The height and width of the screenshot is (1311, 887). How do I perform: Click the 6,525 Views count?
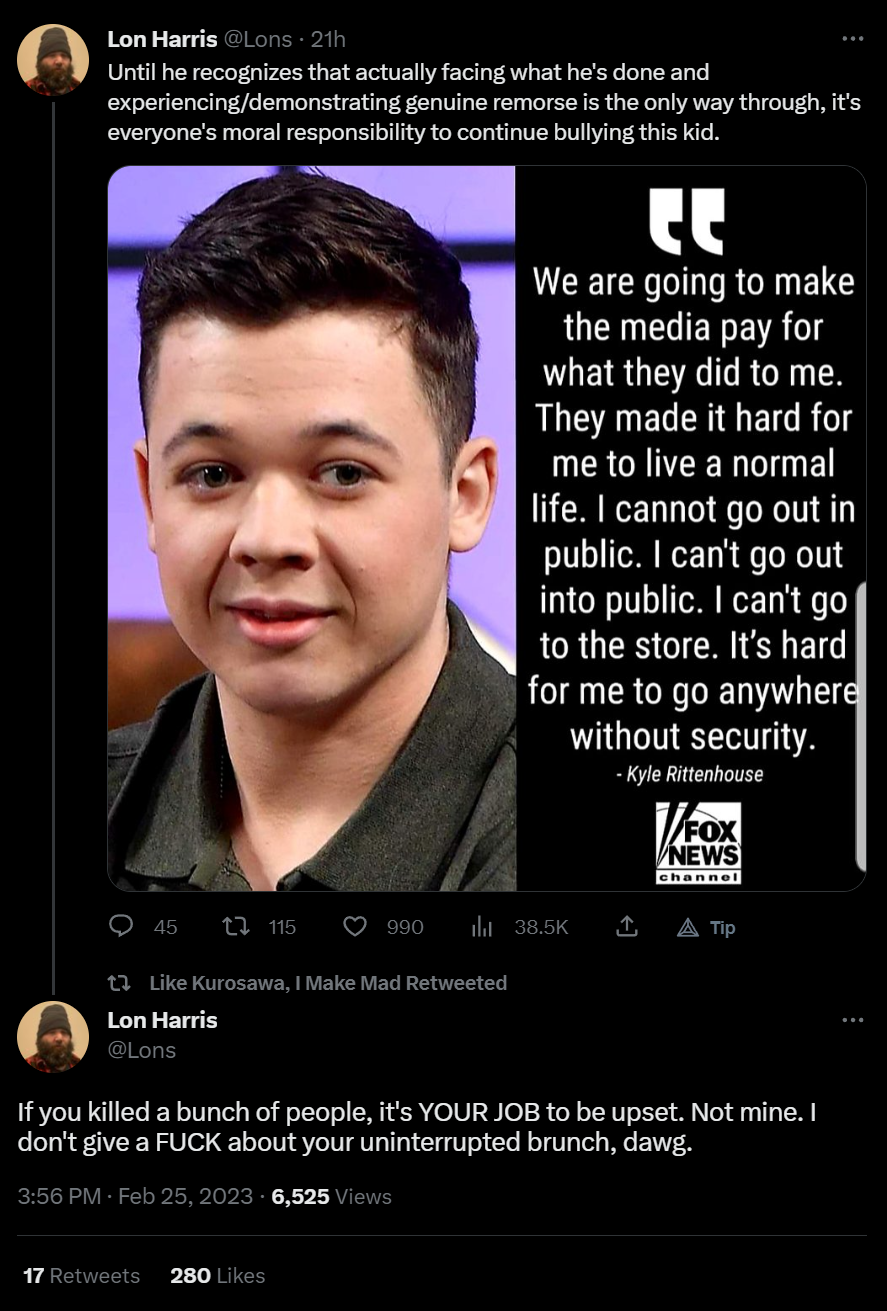[332, 1196]
